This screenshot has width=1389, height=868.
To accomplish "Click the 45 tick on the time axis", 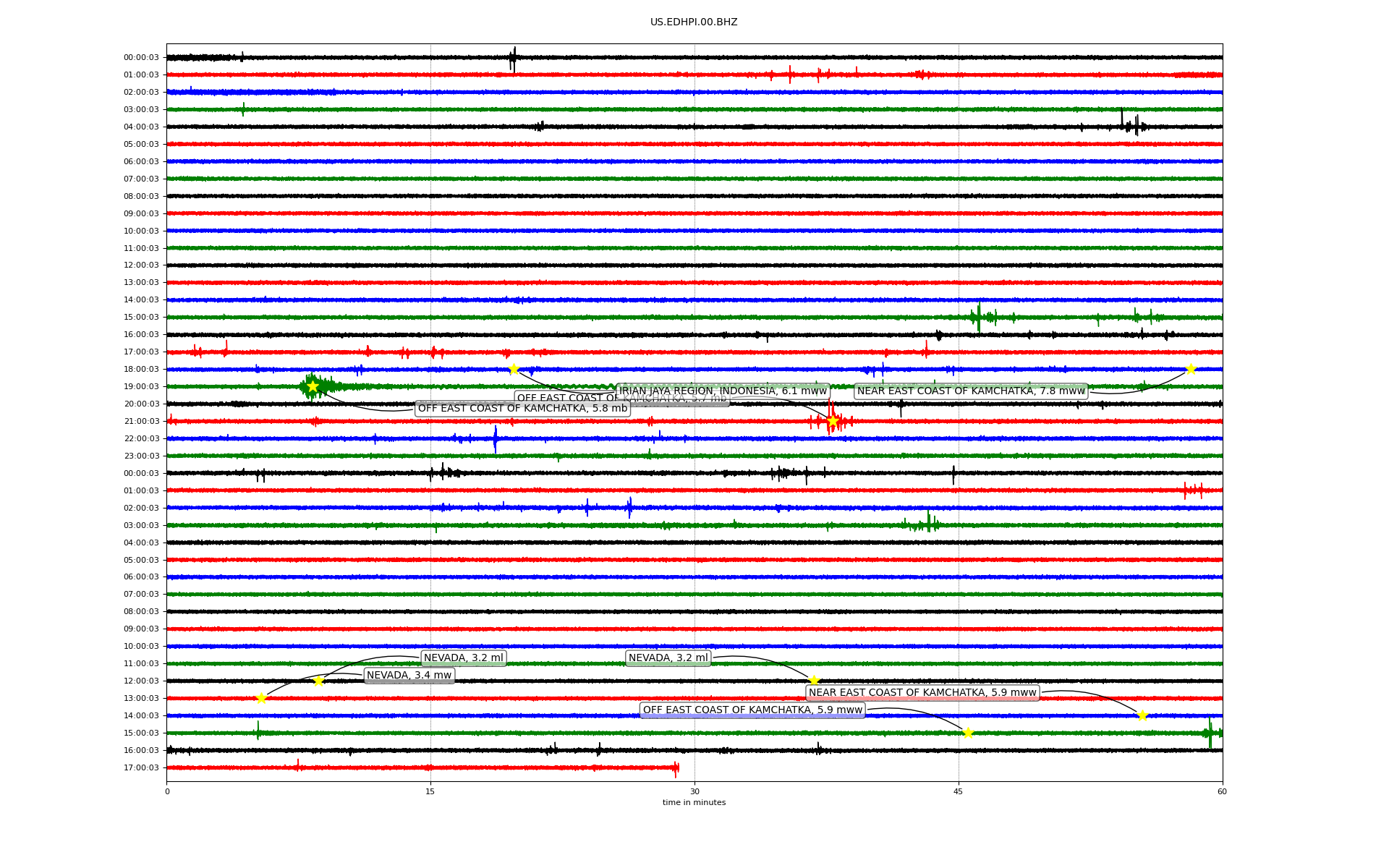I will (959, 791).
